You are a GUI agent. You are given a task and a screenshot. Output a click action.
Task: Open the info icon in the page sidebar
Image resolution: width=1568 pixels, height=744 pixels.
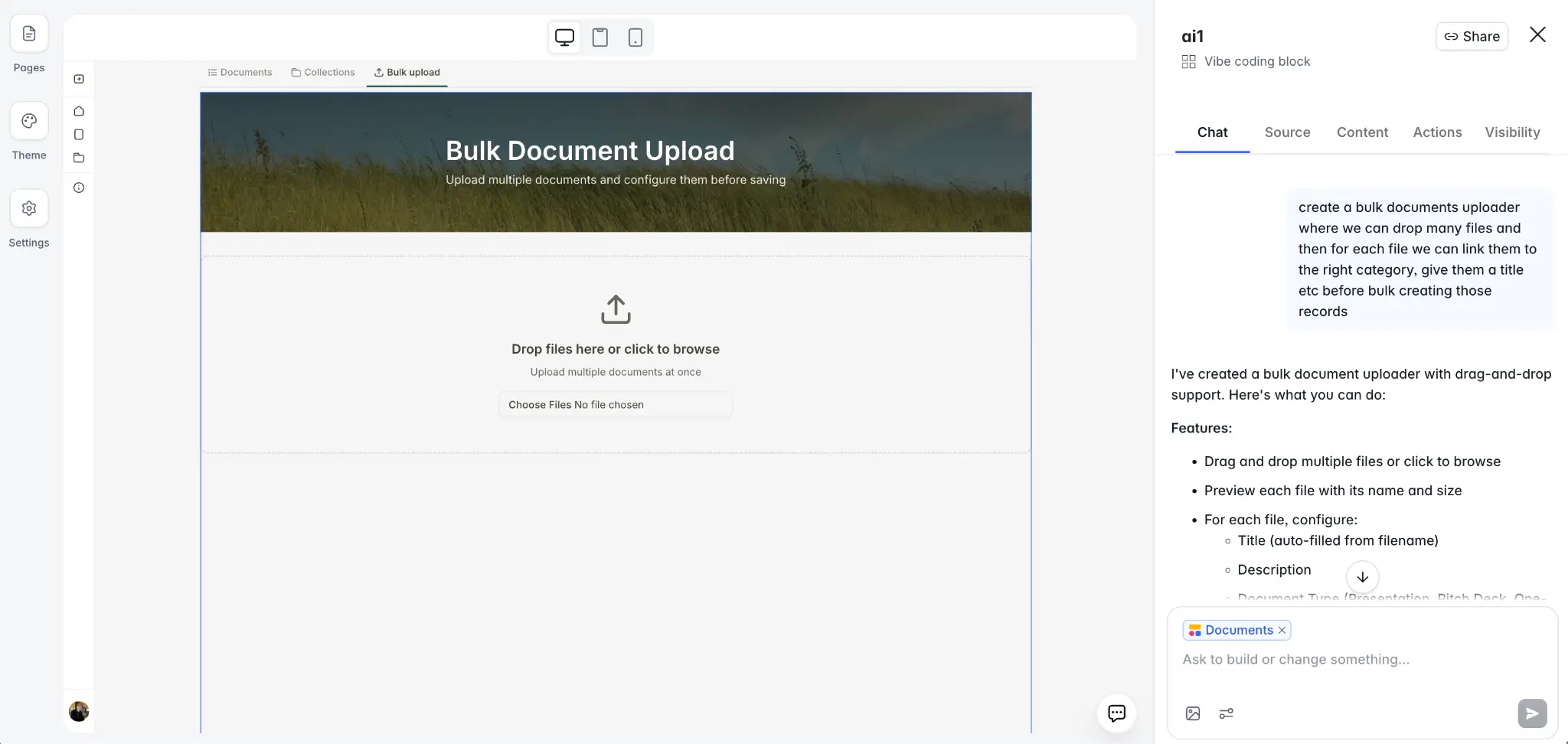point(78,187)
